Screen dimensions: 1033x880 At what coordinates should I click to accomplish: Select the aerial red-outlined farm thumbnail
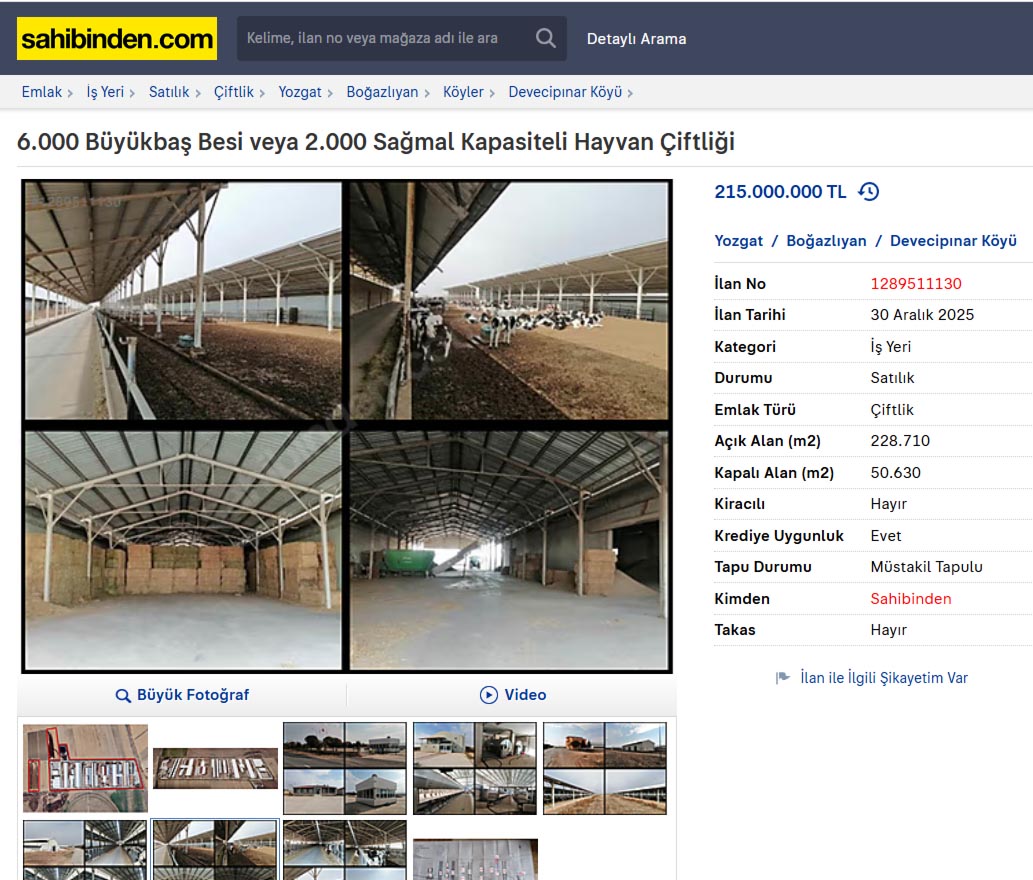pyautogui.click(x=85, y=768)
